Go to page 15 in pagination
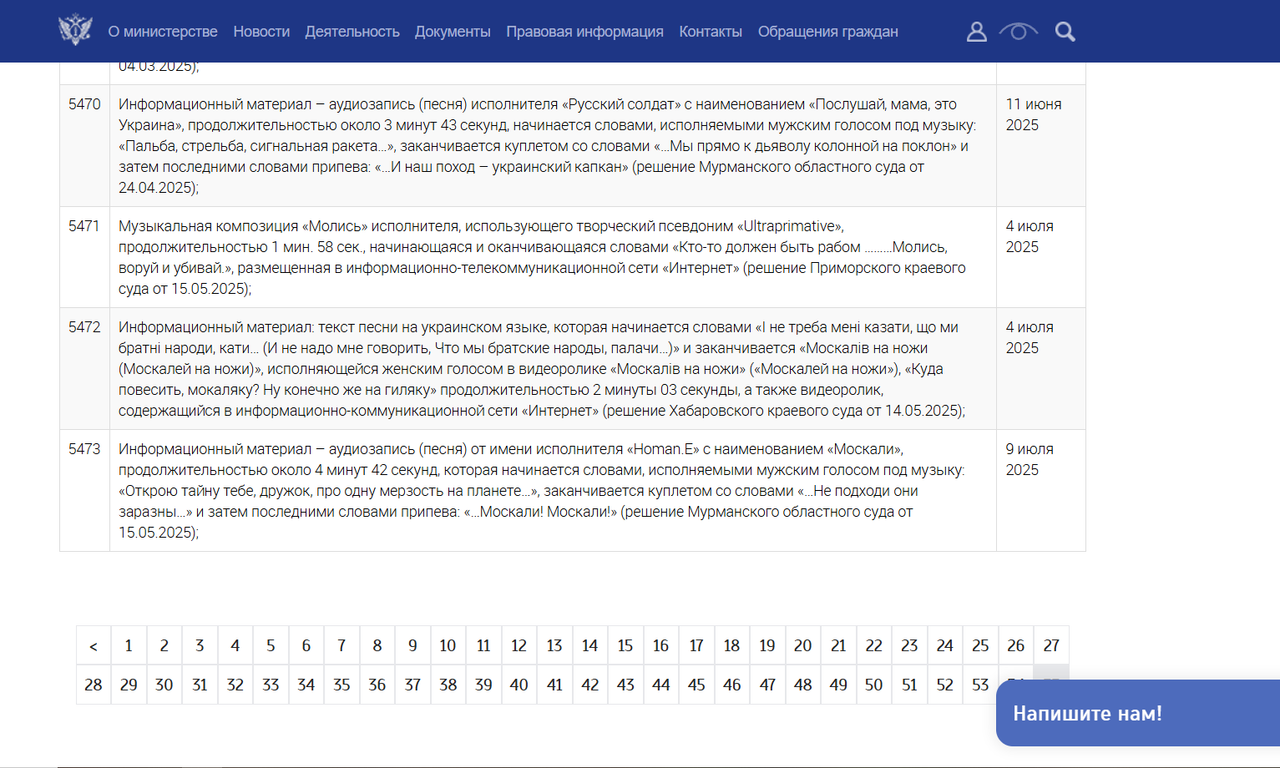Viewport: 1280px width, 768px height. coord(625,646)
